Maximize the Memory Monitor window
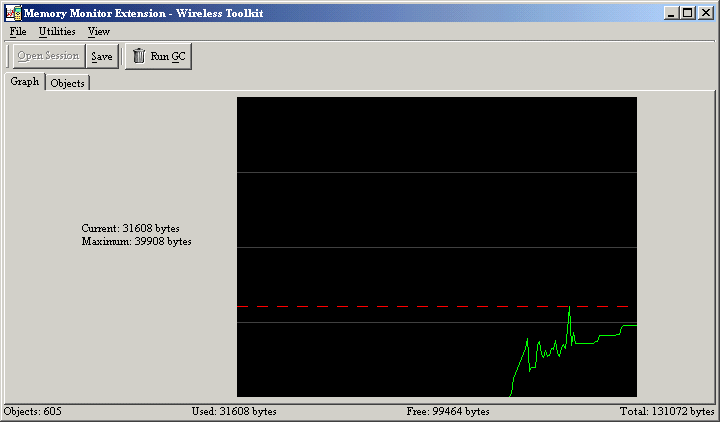The height and width of the screenshot is (422, 720). [x=687, y=13]
